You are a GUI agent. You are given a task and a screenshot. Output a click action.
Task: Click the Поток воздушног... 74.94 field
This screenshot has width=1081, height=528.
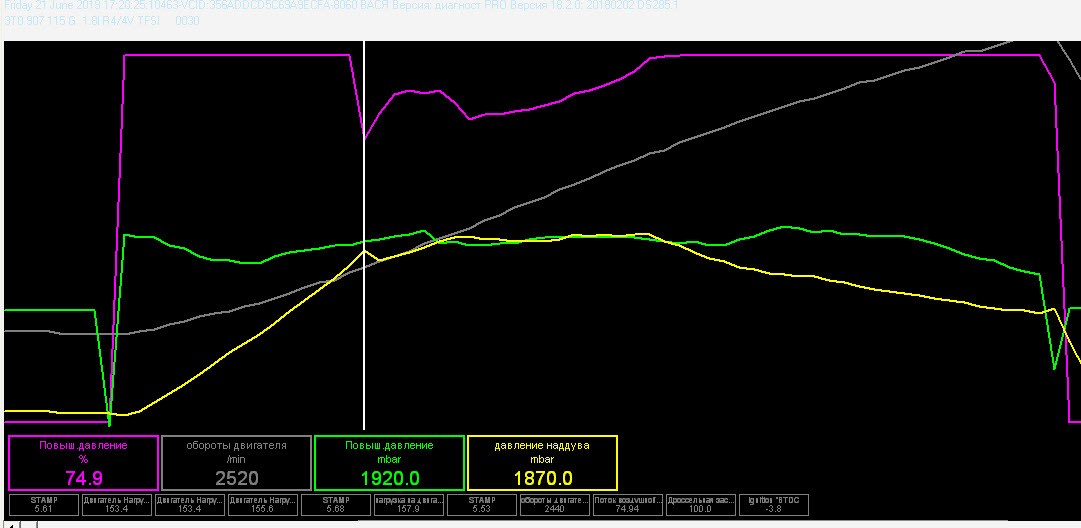[x=628, y=505]
